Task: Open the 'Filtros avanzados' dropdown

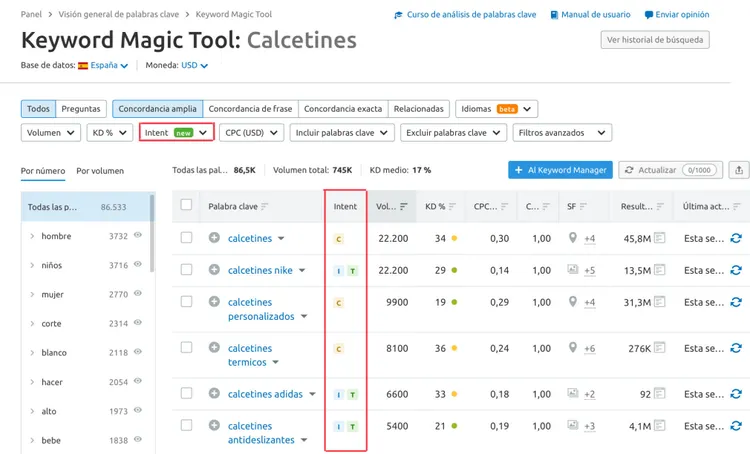Action: tap(562, 133)
